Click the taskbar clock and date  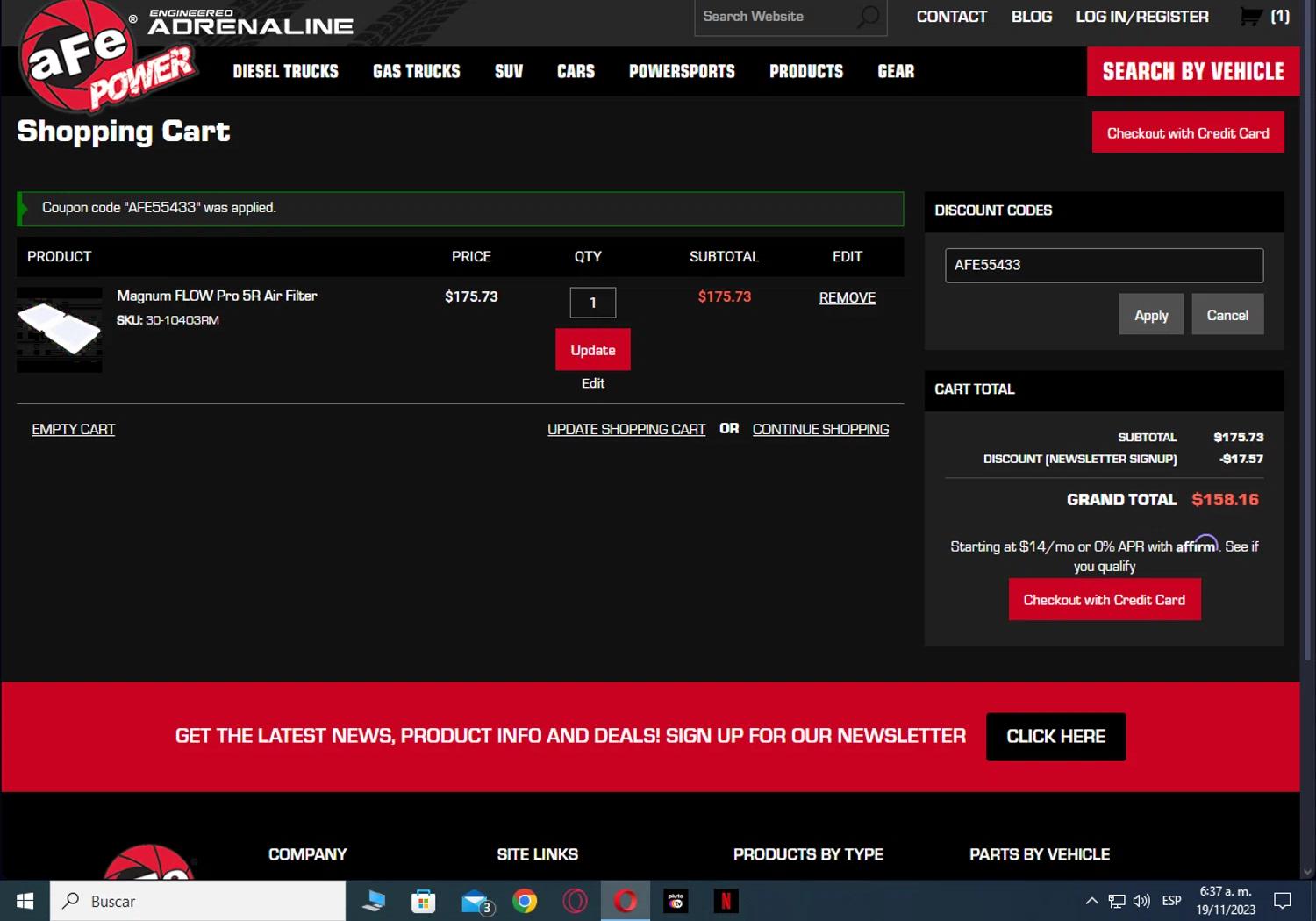[1226, 901]
